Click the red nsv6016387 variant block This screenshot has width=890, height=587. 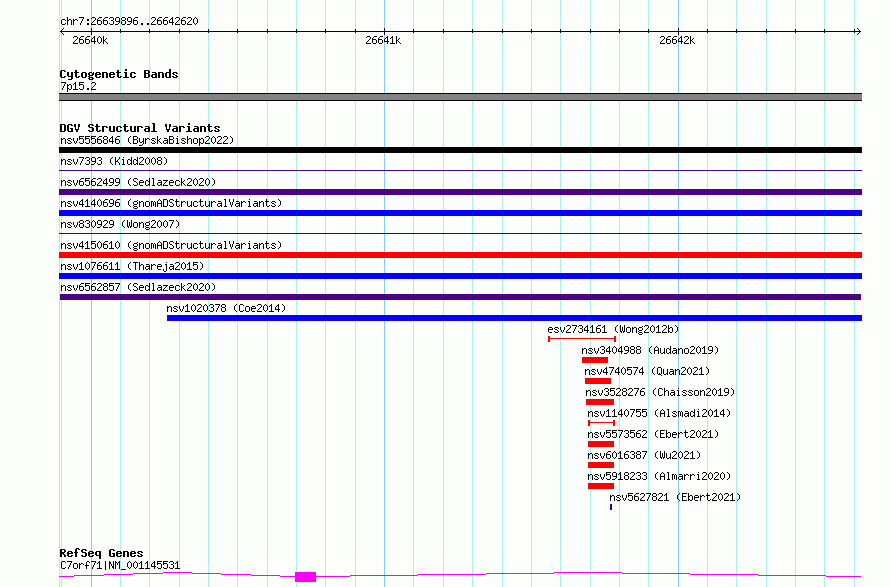(x=601, y=465)
